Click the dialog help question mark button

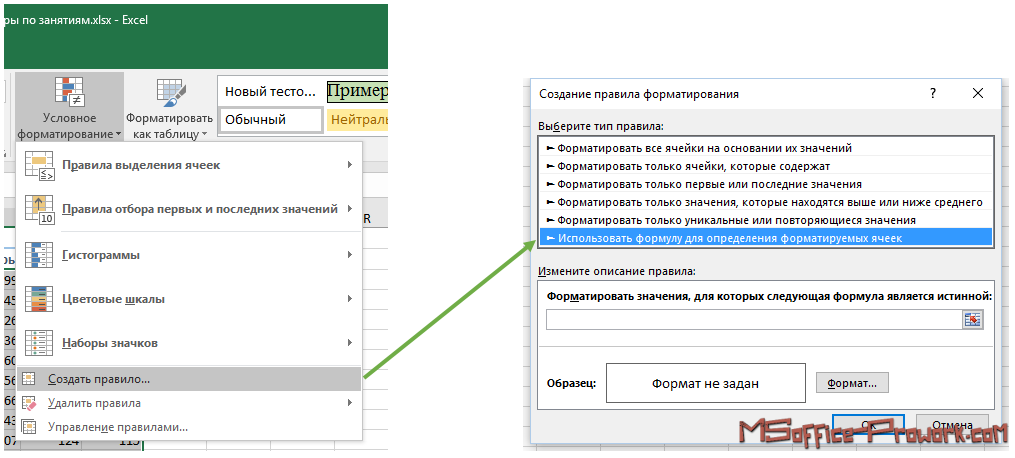pyautogui.click(x=933, y=93)
